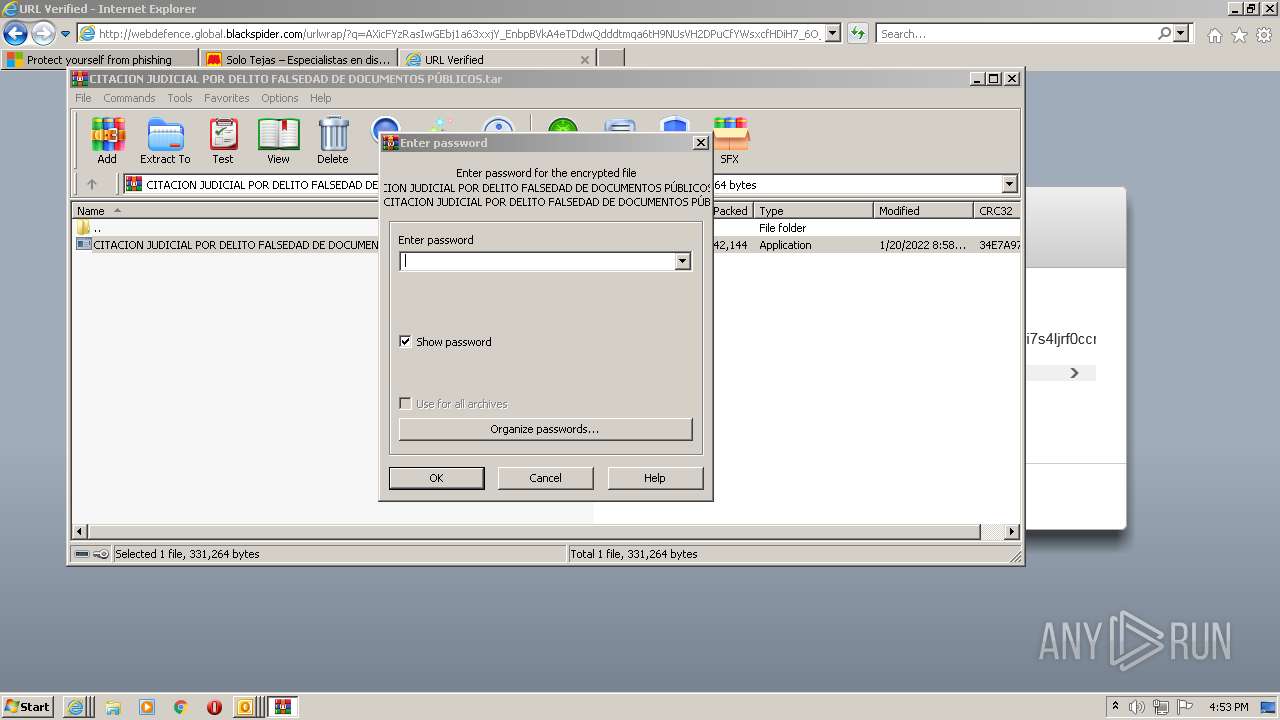Click the IE forward navigation button
Viewport: 1280px width, 720px height.
[43, 33]
